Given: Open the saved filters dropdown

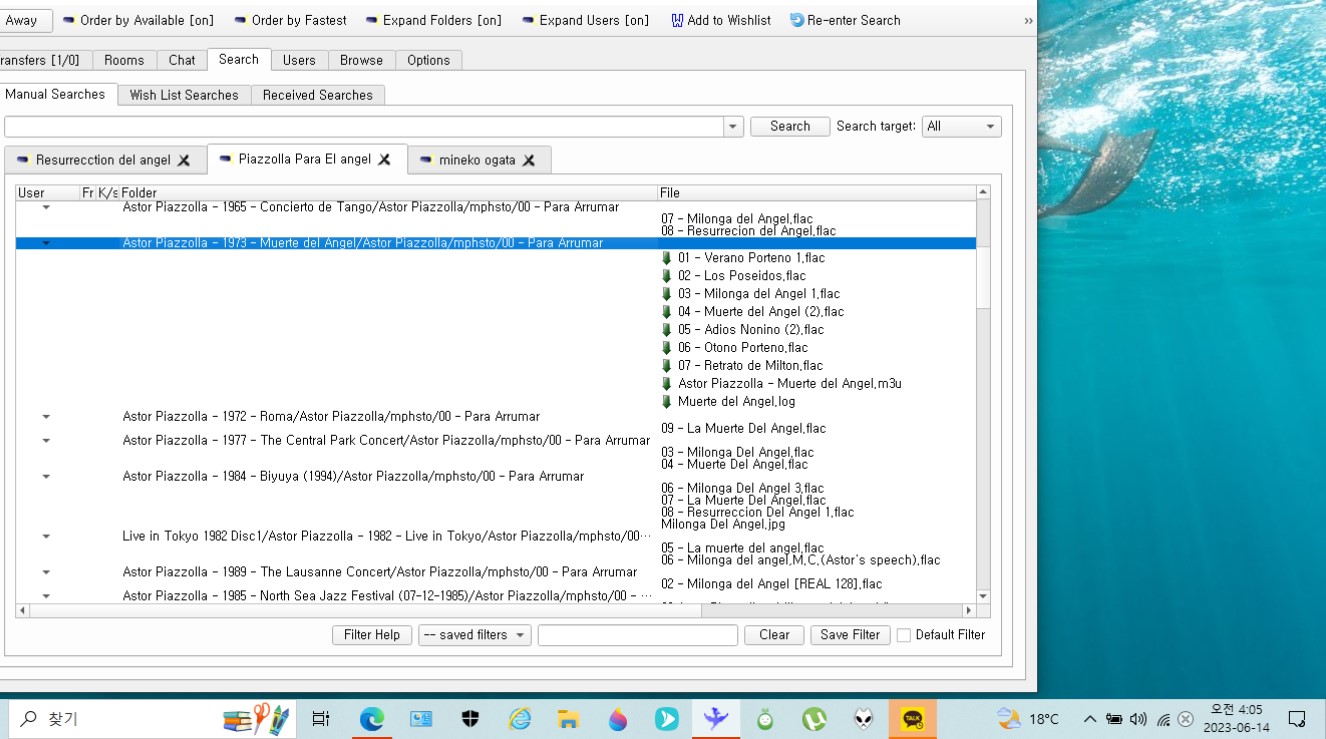Looking at the screenshot, I should pyautogui.click(x=475, y=635).
